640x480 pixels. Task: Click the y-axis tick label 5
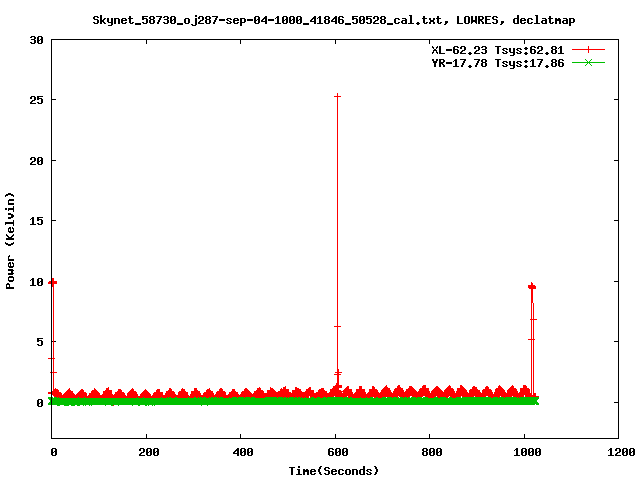click(x=40, y=342)
